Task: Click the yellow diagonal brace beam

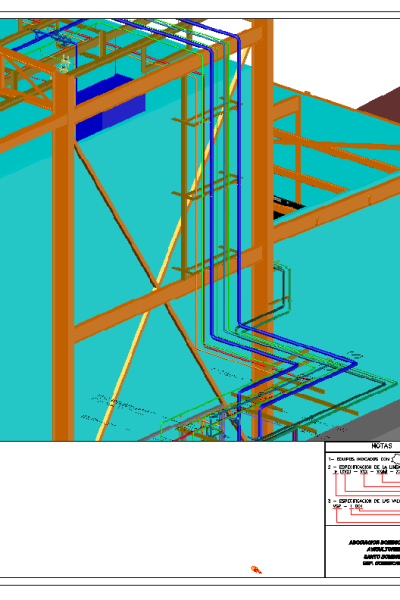Action: pos(173,245)
